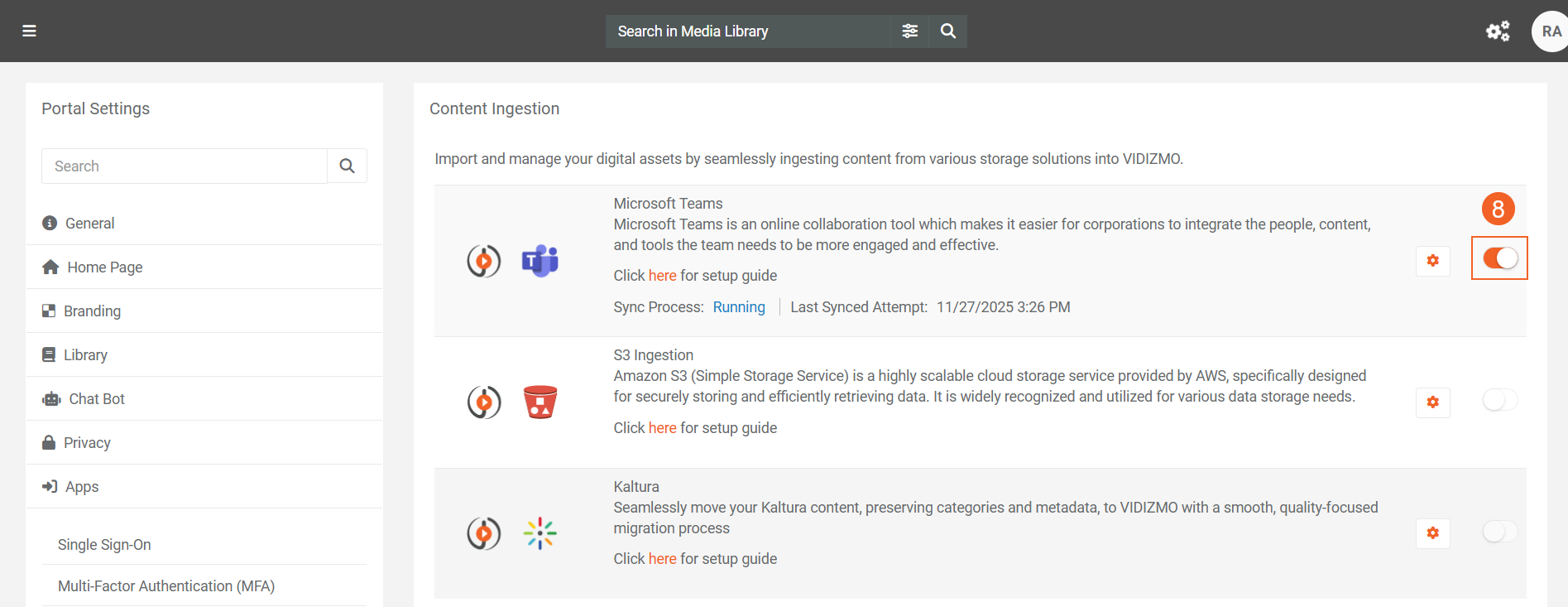The width and height of the screenshot is (1568, 607).
Task: Open the hamburger navigation menu
Action: coord(29,31)
